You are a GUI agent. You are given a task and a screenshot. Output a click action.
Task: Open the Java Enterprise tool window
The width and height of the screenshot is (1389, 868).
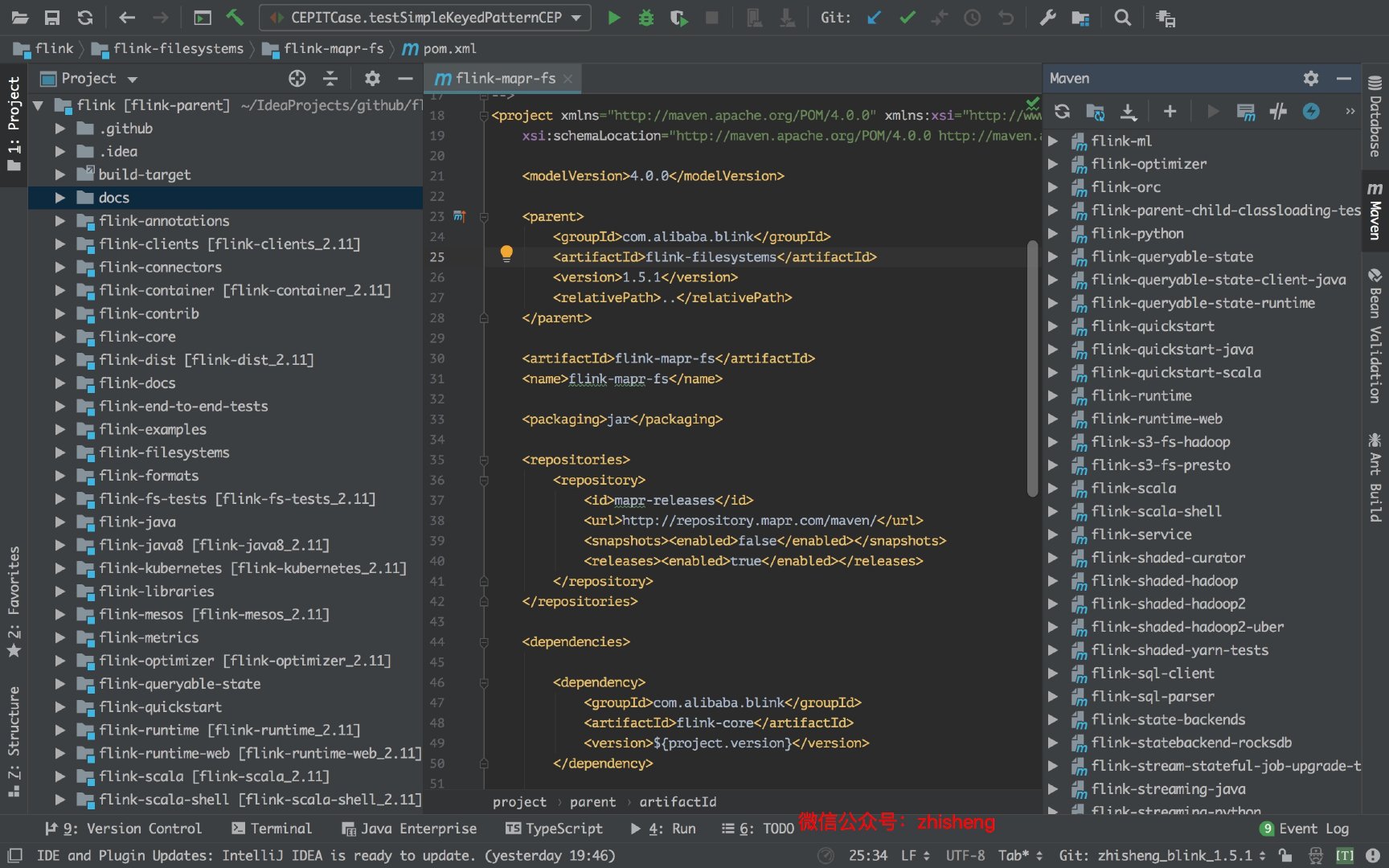(409, 829)
